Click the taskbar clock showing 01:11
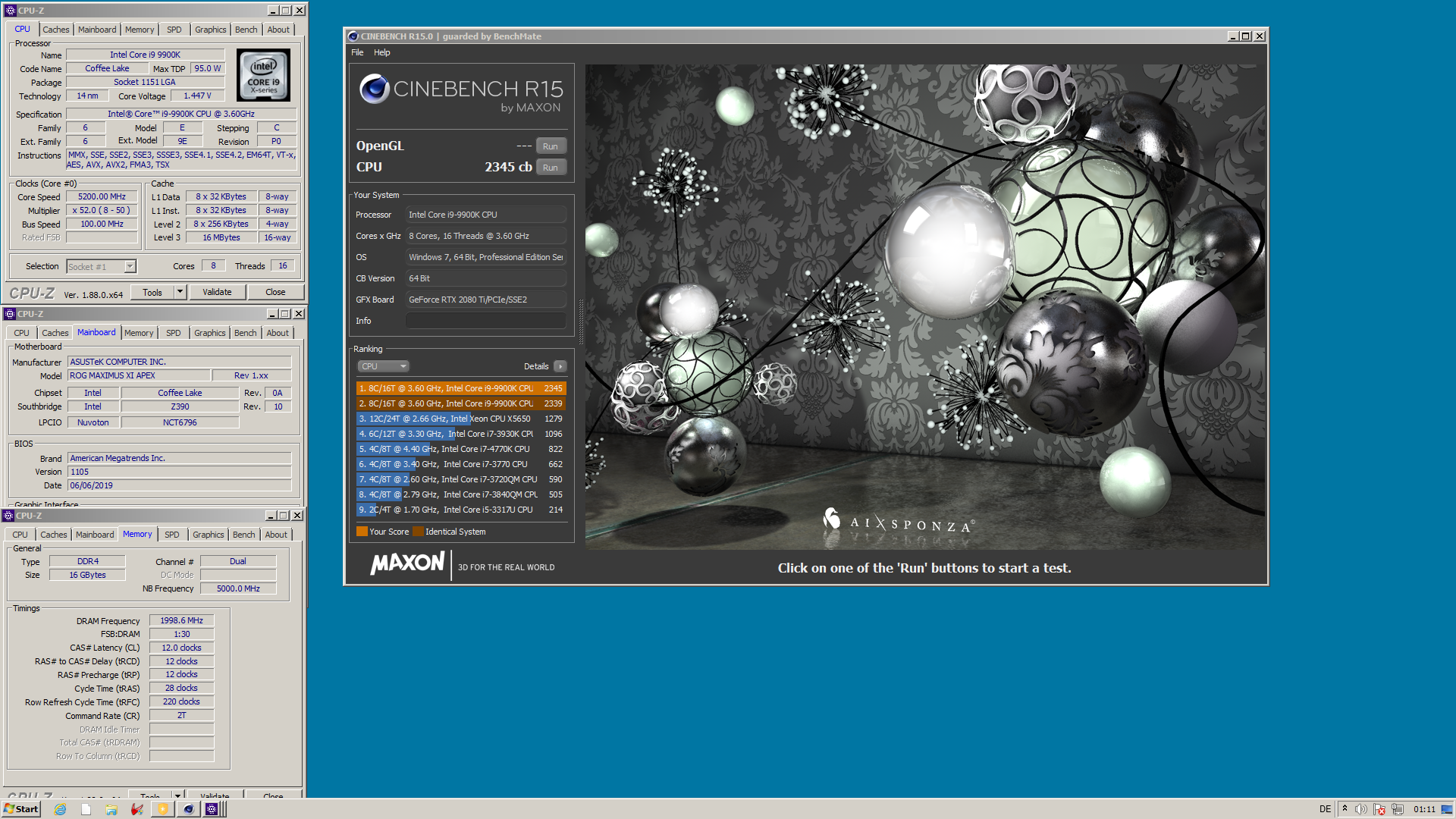The height and width of the screenshot is (819, 1456). click(x=1424, y=809)
